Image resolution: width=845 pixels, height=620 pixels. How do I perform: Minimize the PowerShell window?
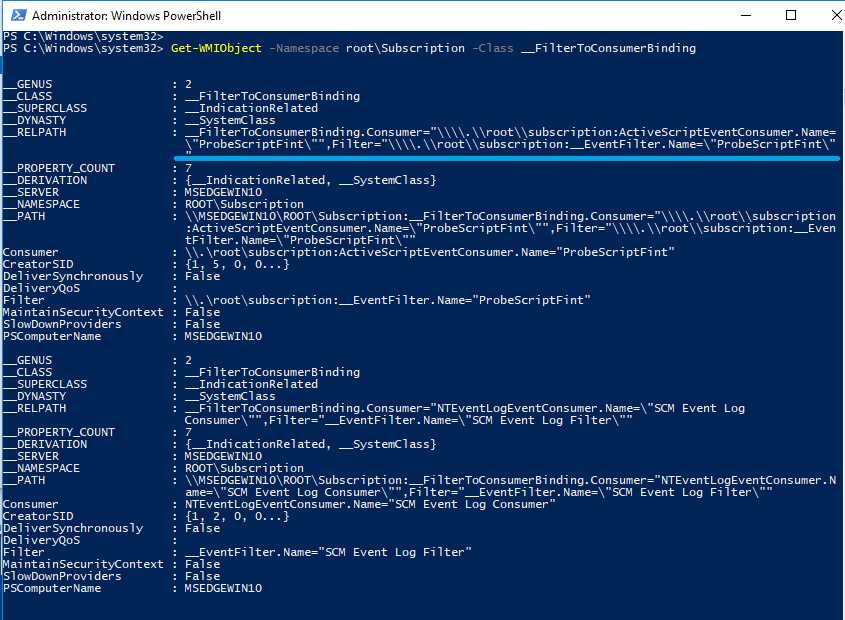pyautogui.click(x=746, y=15)
